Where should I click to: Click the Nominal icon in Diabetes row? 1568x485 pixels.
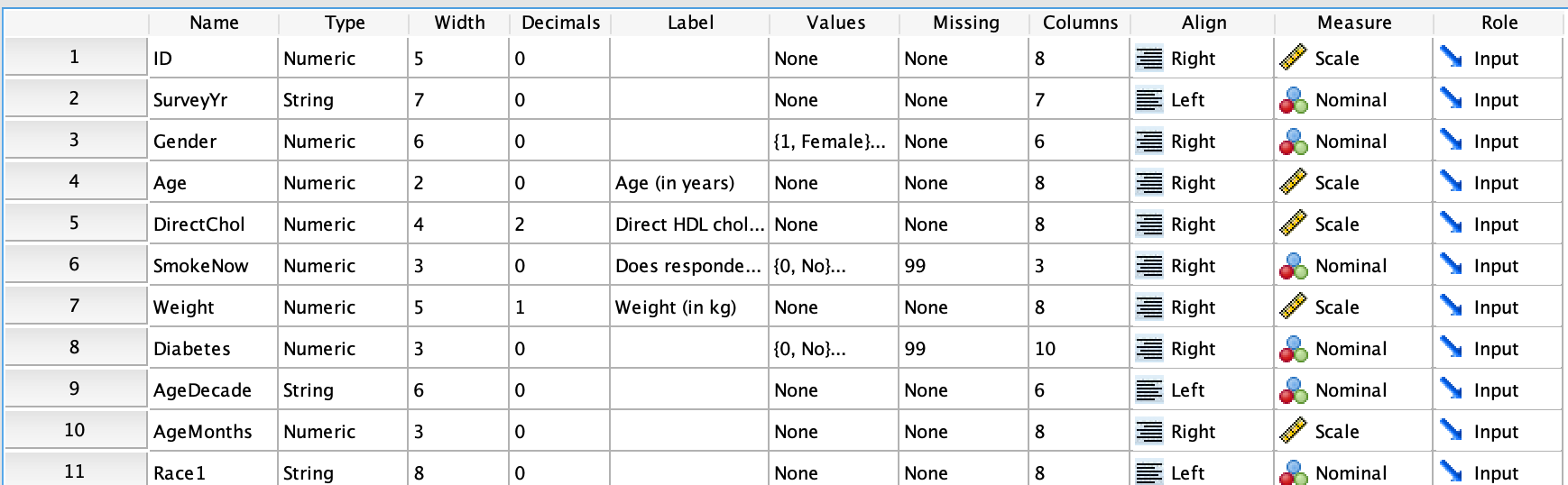click(x=1293, y=349)
